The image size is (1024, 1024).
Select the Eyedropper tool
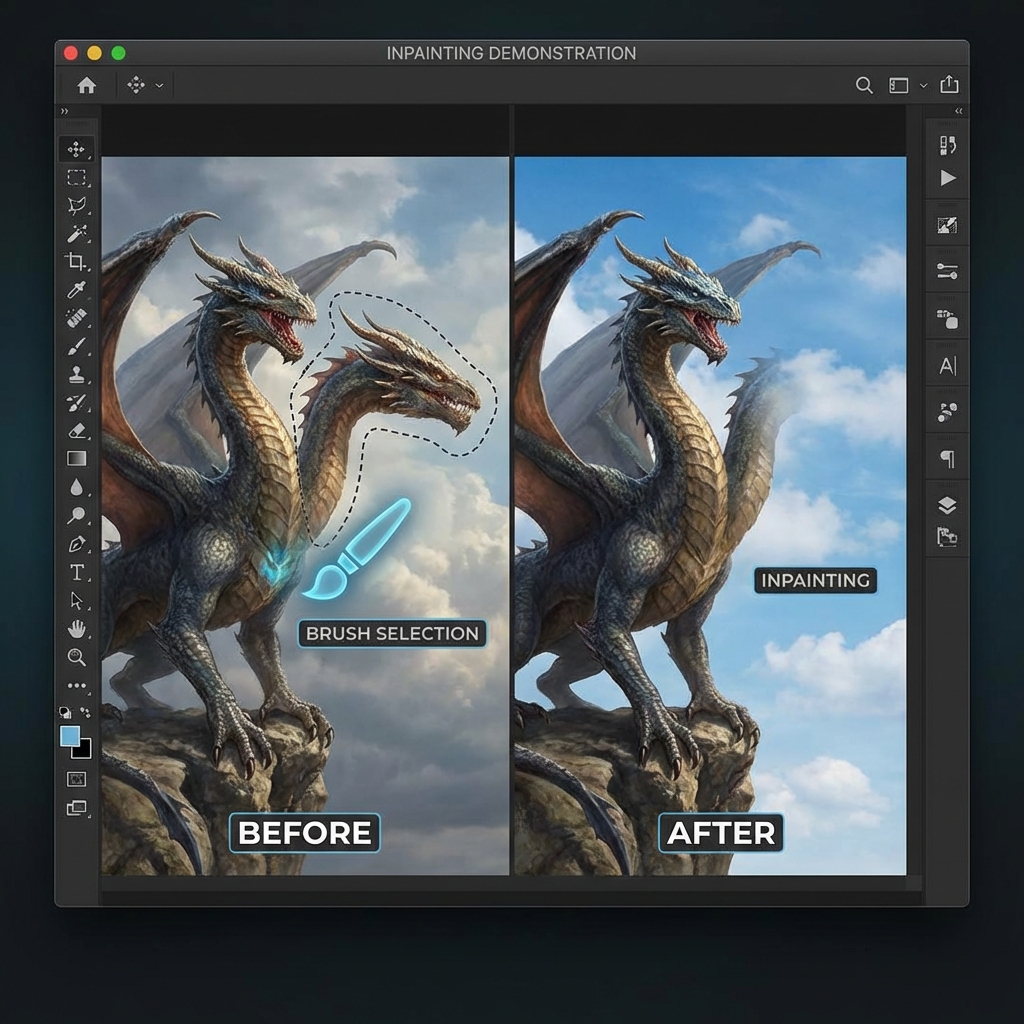(x=76, y=290)
